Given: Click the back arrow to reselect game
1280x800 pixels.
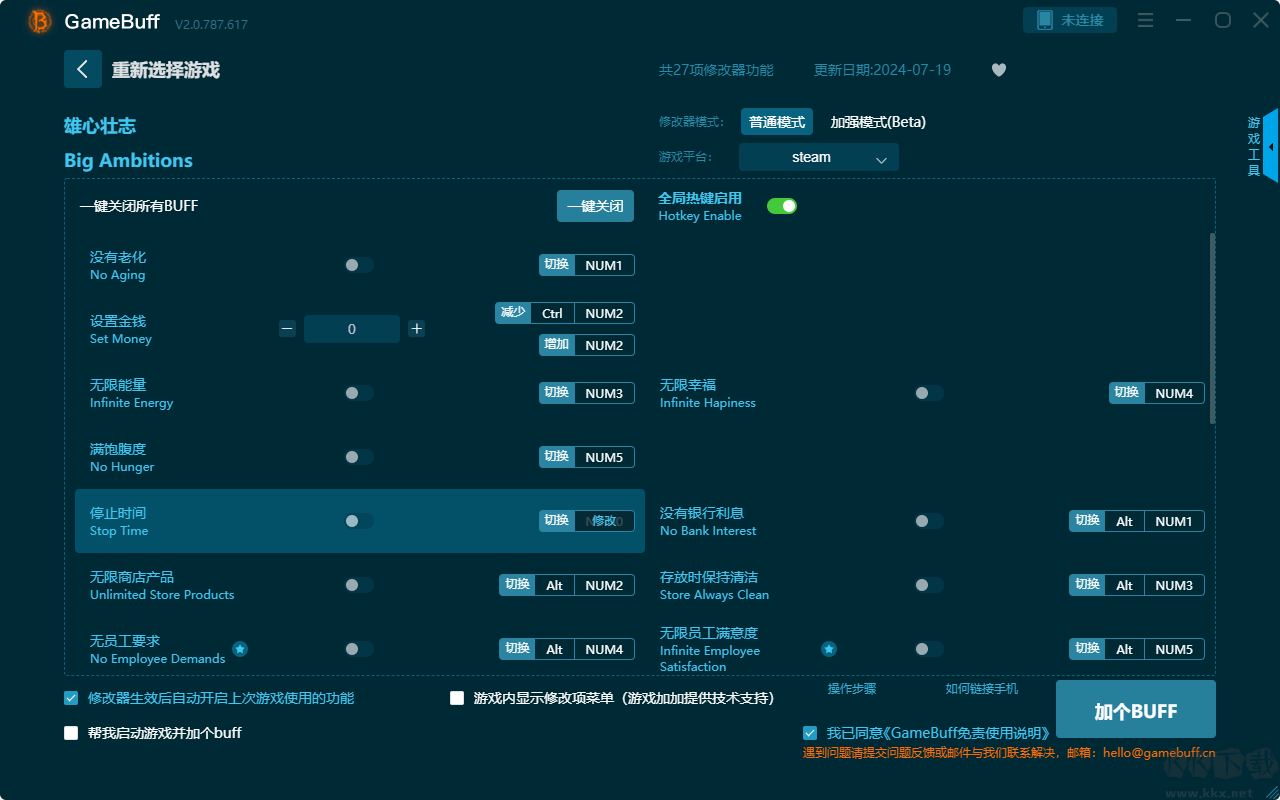Looking at the screenshot, I should (x=83, y=69).
